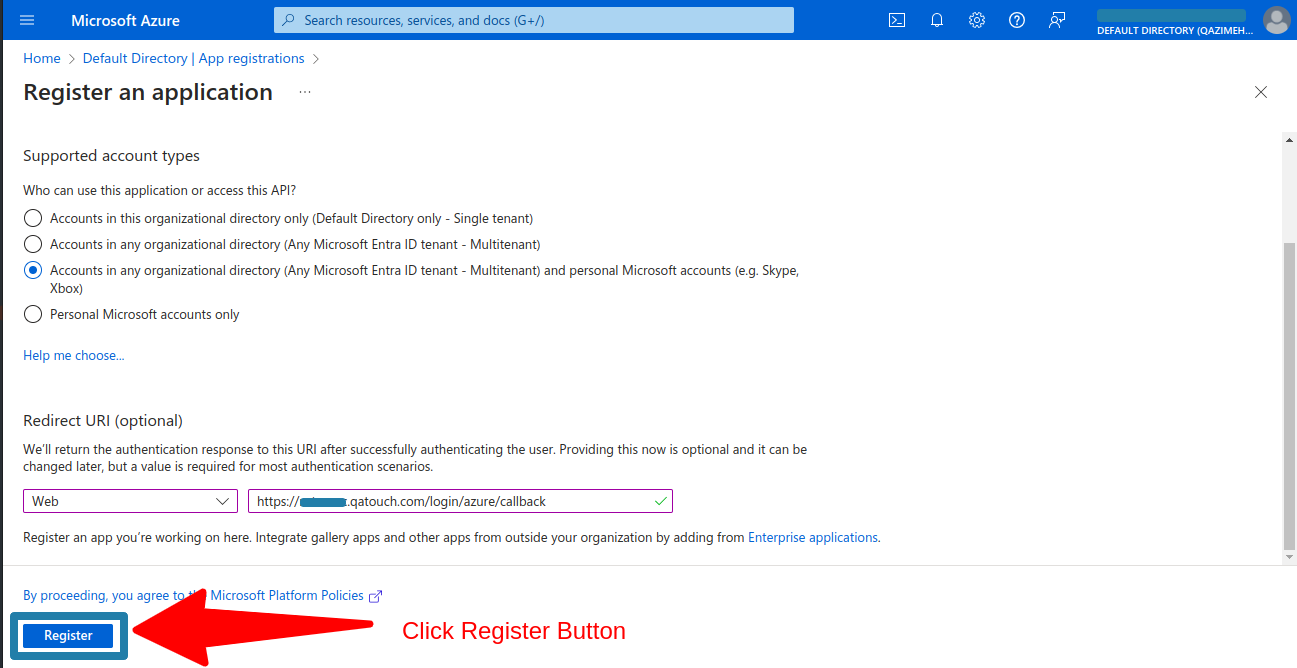Click the vertical scrollbar thumb
The image size is (1297, 668).
1289,394
